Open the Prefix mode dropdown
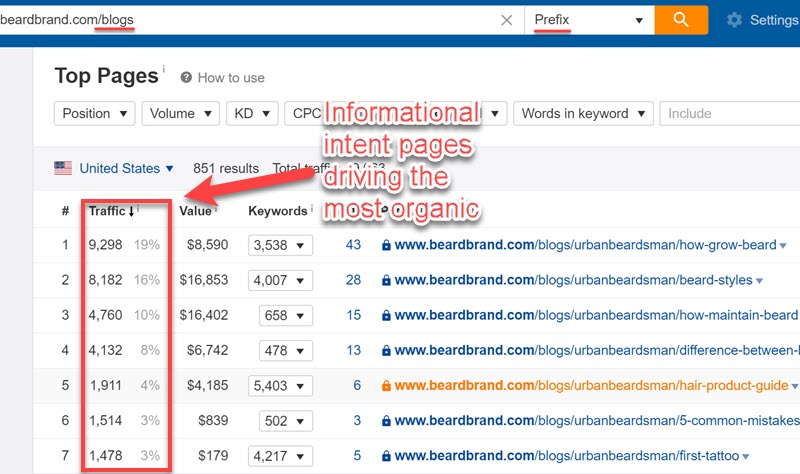This screenshot has width=800, height=474. pyautogui.click(x=589, y=20)
